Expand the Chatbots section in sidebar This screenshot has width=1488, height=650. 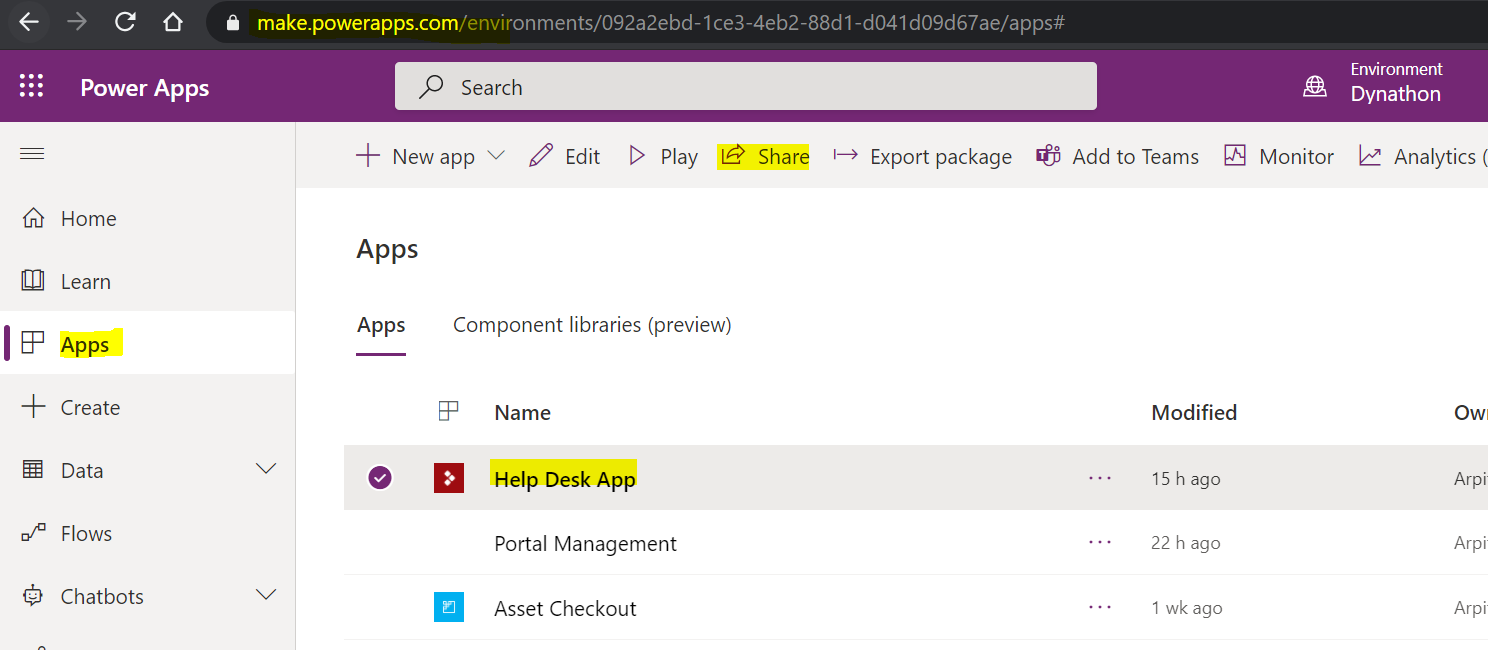266,596
